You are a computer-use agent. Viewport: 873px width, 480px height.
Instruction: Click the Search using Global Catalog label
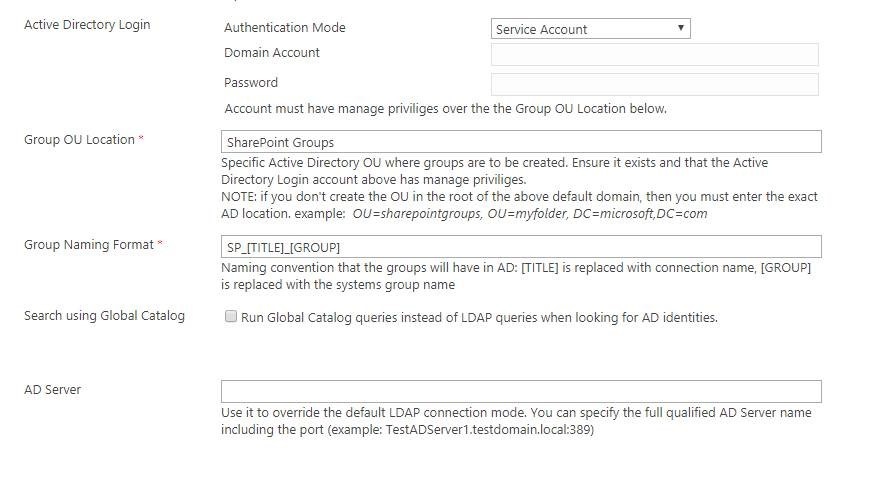click(x=104, y=316)
